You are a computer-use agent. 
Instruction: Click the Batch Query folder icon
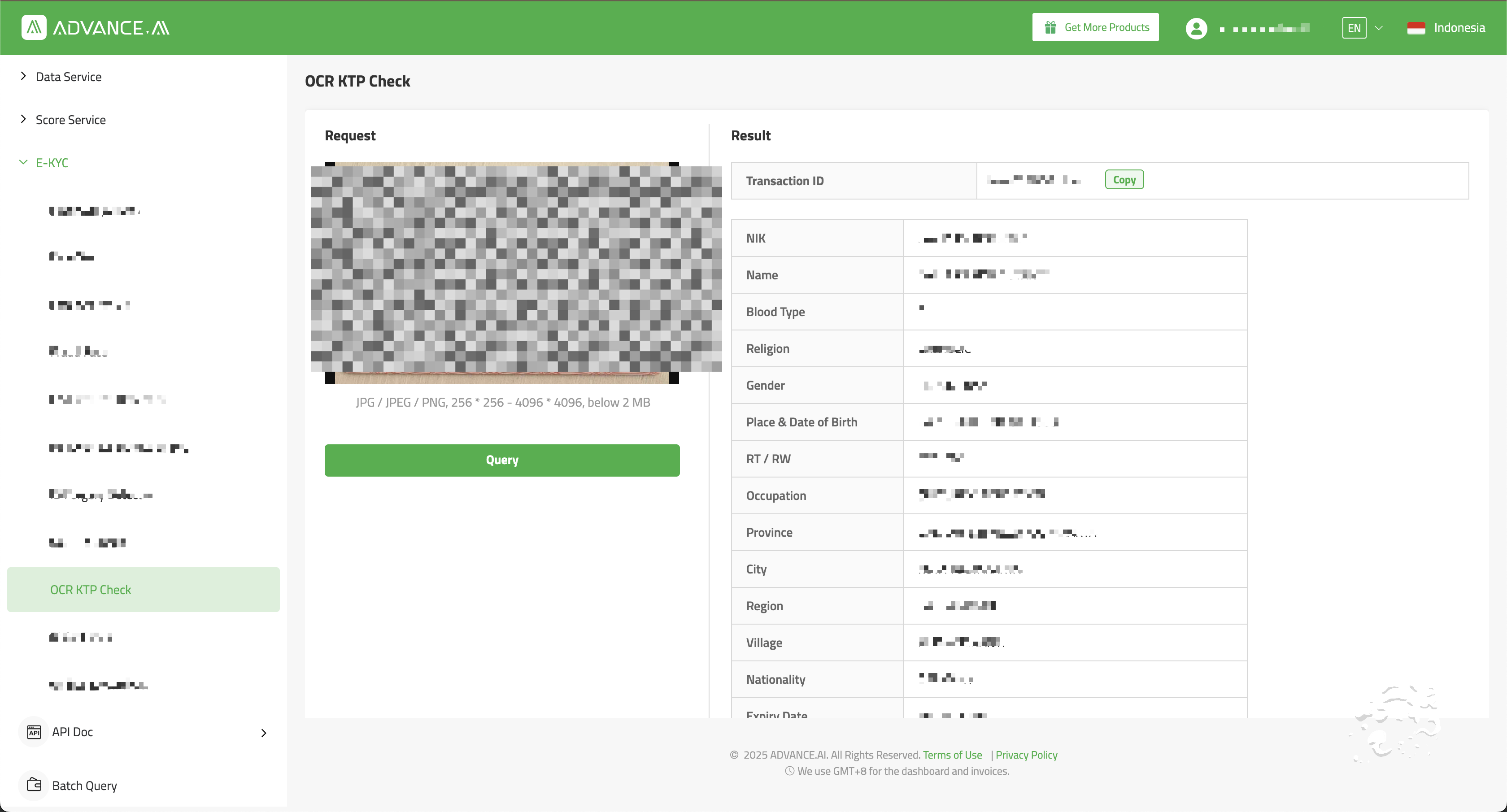[x=33, y=785]
